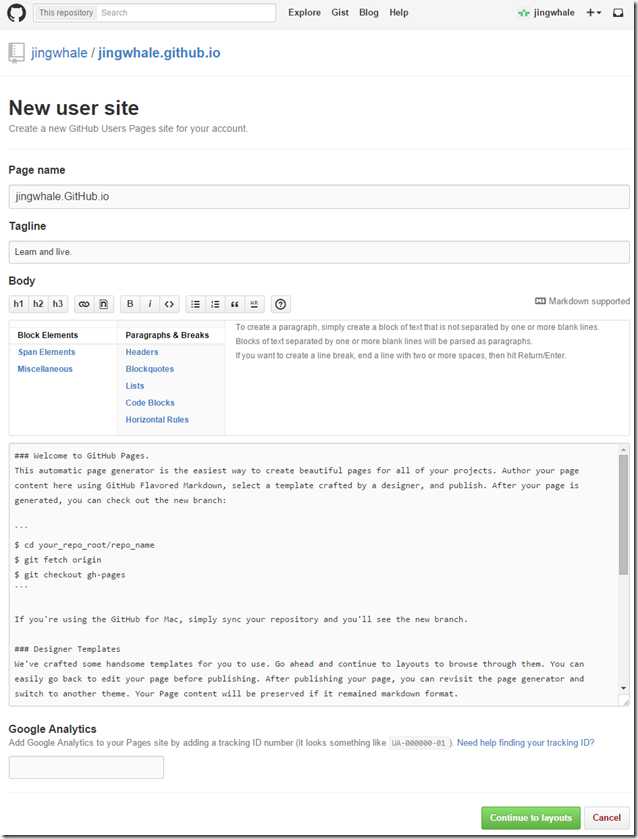
Task: Open Markdown help via the question mark icon
Action: pos(280,304)
